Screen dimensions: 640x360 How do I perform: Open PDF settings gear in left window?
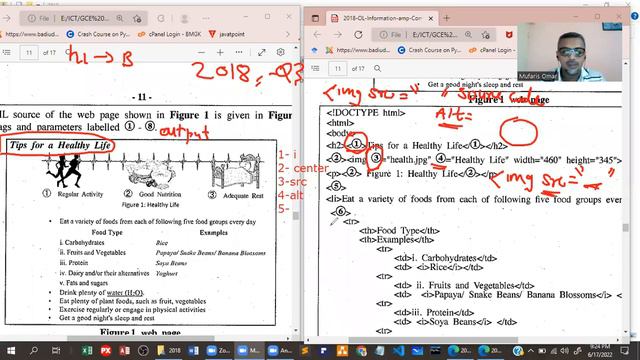(x=280, y=52)
